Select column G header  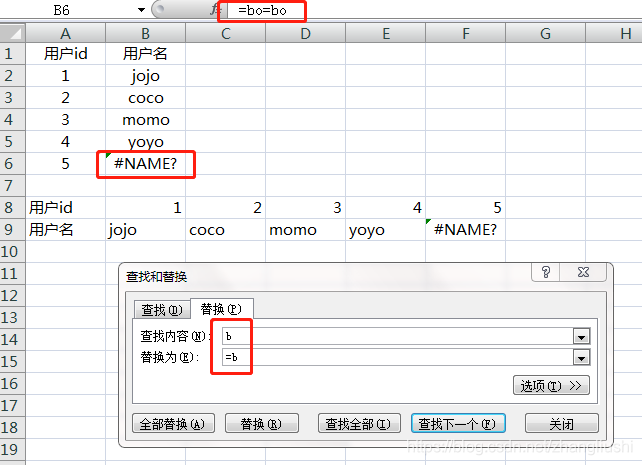point(545,34)
